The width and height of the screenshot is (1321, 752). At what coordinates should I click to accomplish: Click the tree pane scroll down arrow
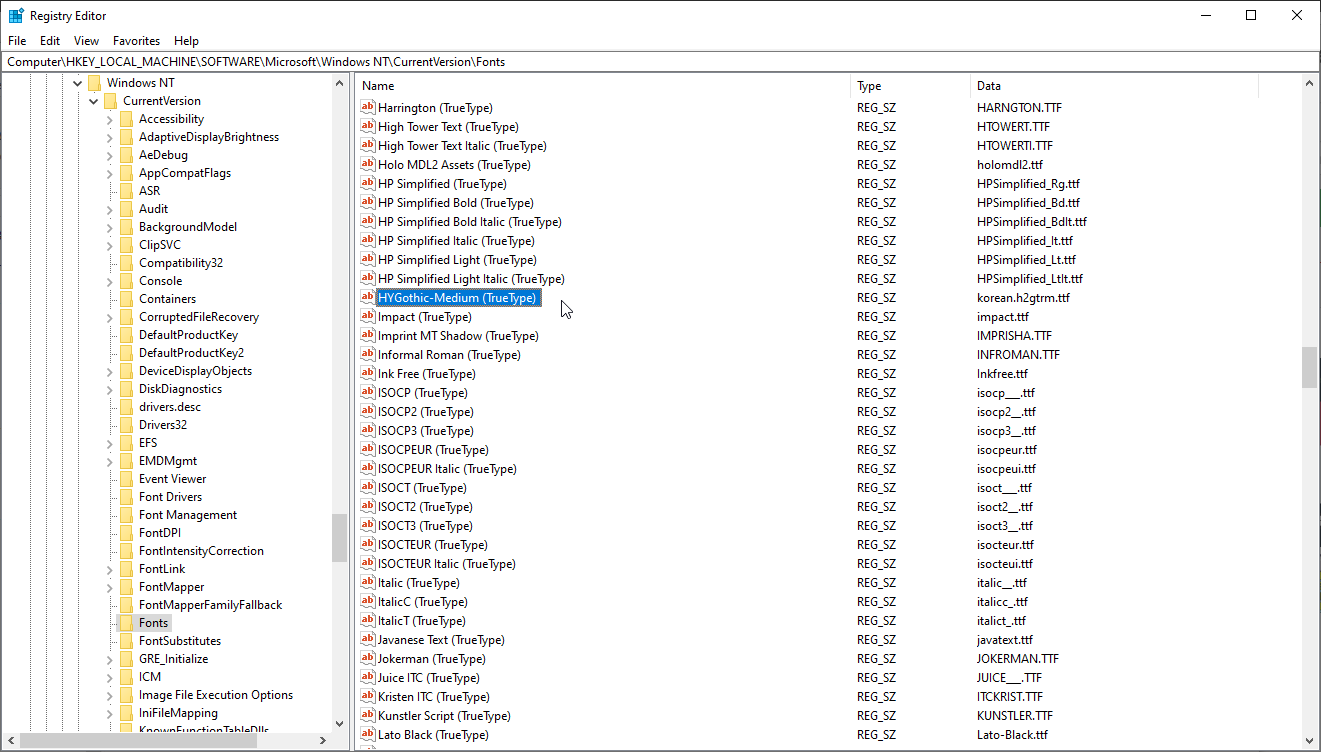coord(339,723)
